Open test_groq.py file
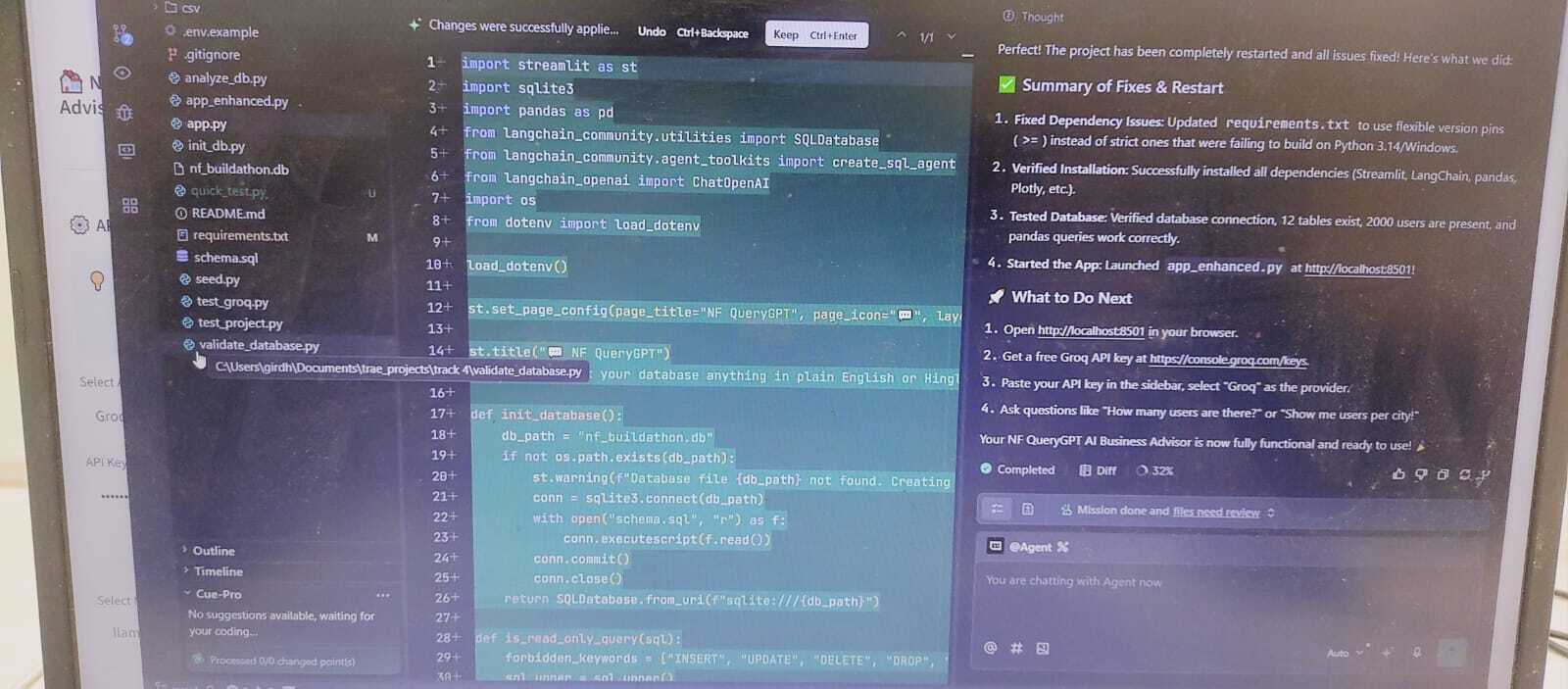Viewport: 1568px width, 689px height. coord(231,302)
